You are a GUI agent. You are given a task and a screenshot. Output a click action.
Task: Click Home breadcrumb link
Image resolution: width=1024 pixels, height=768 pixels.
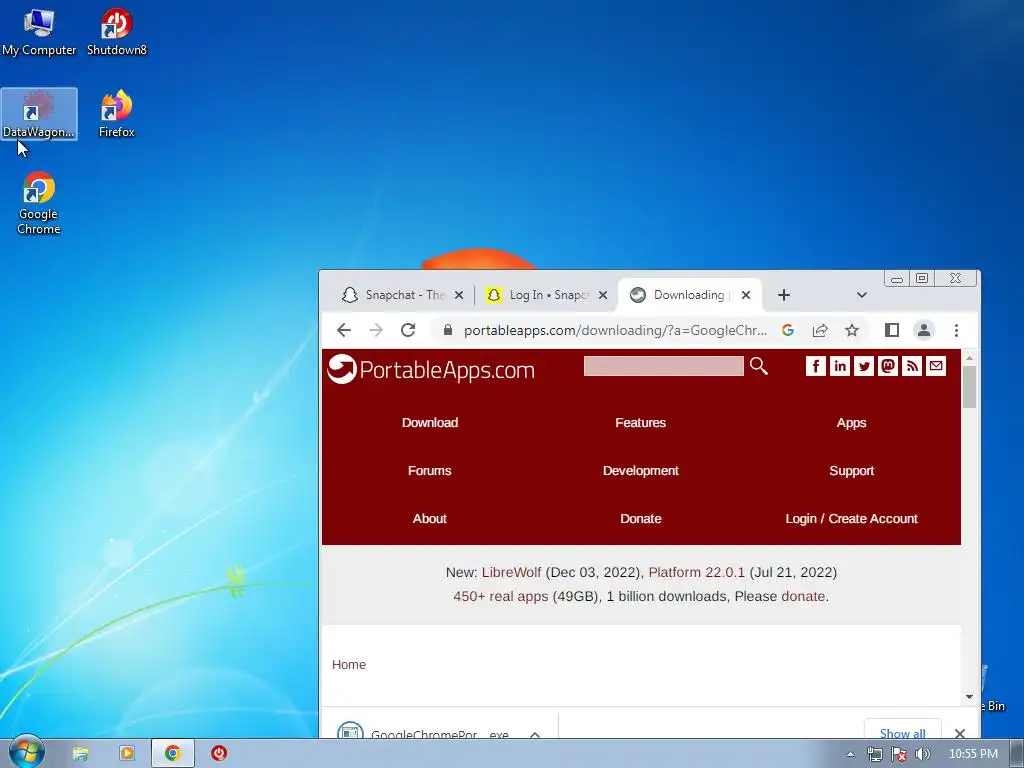[349, 665]
